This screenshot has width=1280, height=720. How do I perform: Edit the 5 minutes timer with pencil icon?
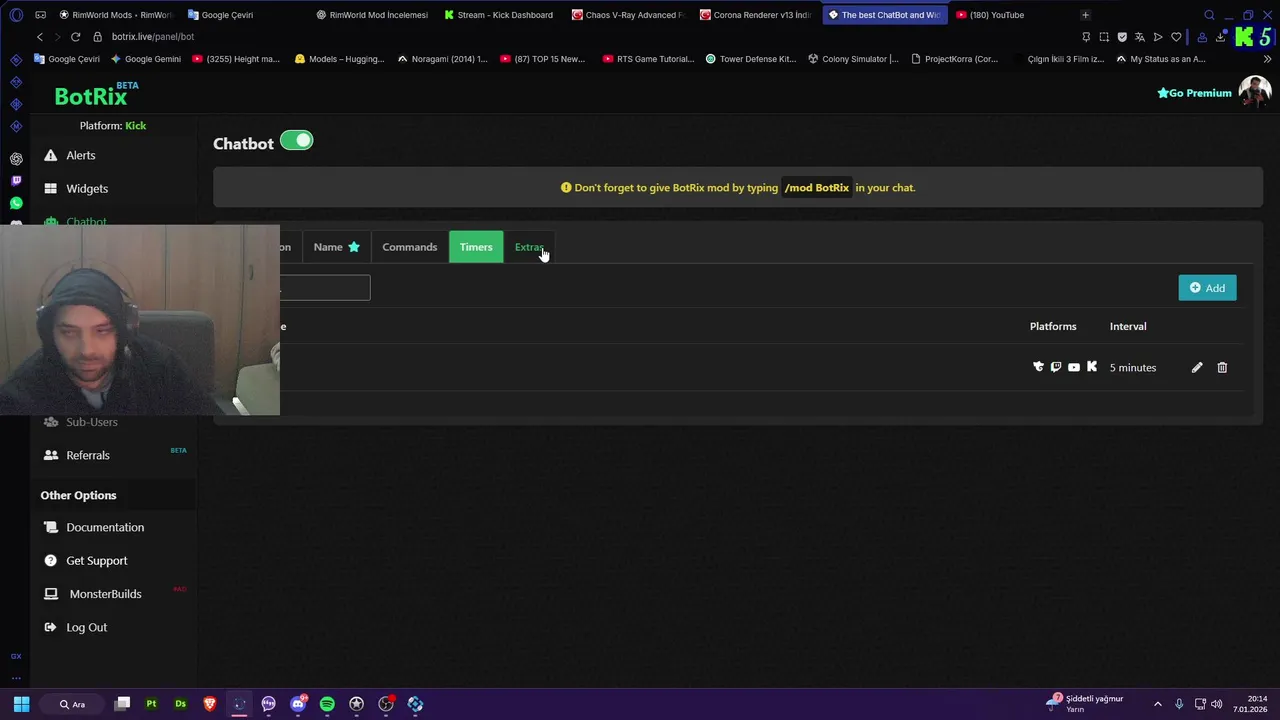coord(1197,368)
